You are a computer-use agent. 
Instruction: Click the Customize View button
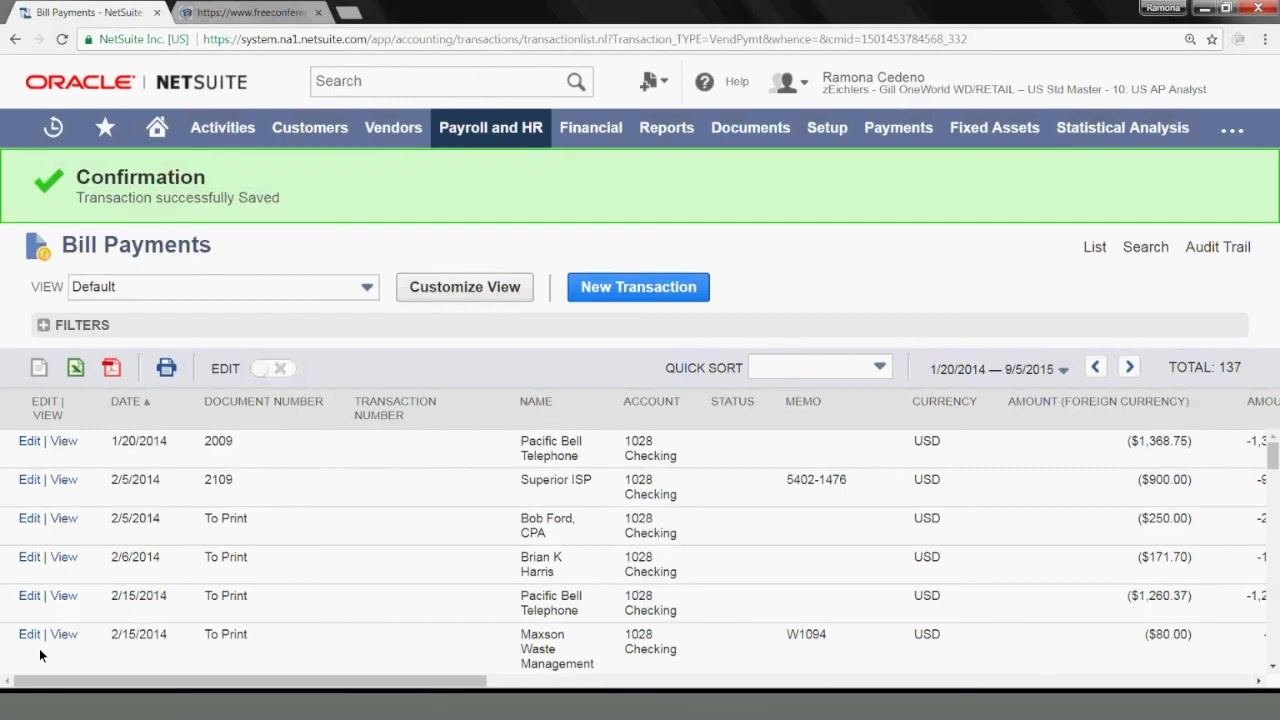click(465, 287)
